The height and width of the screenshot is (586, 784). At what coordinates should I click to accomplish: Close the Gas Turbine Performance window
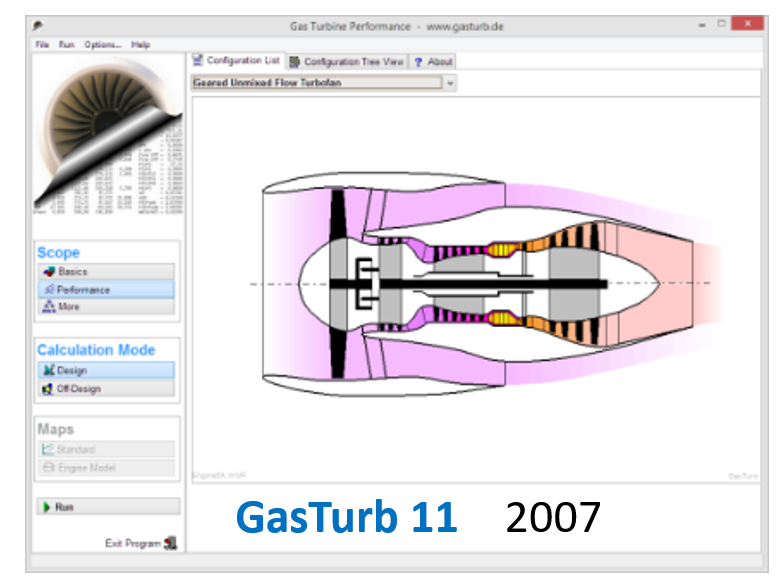click(748, 23)
